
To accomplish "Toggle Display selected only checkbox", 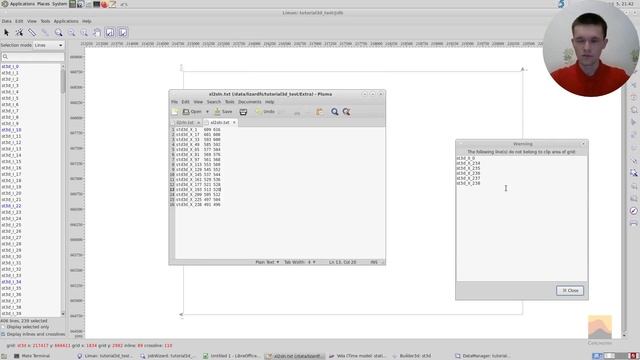I will point(3,327).
